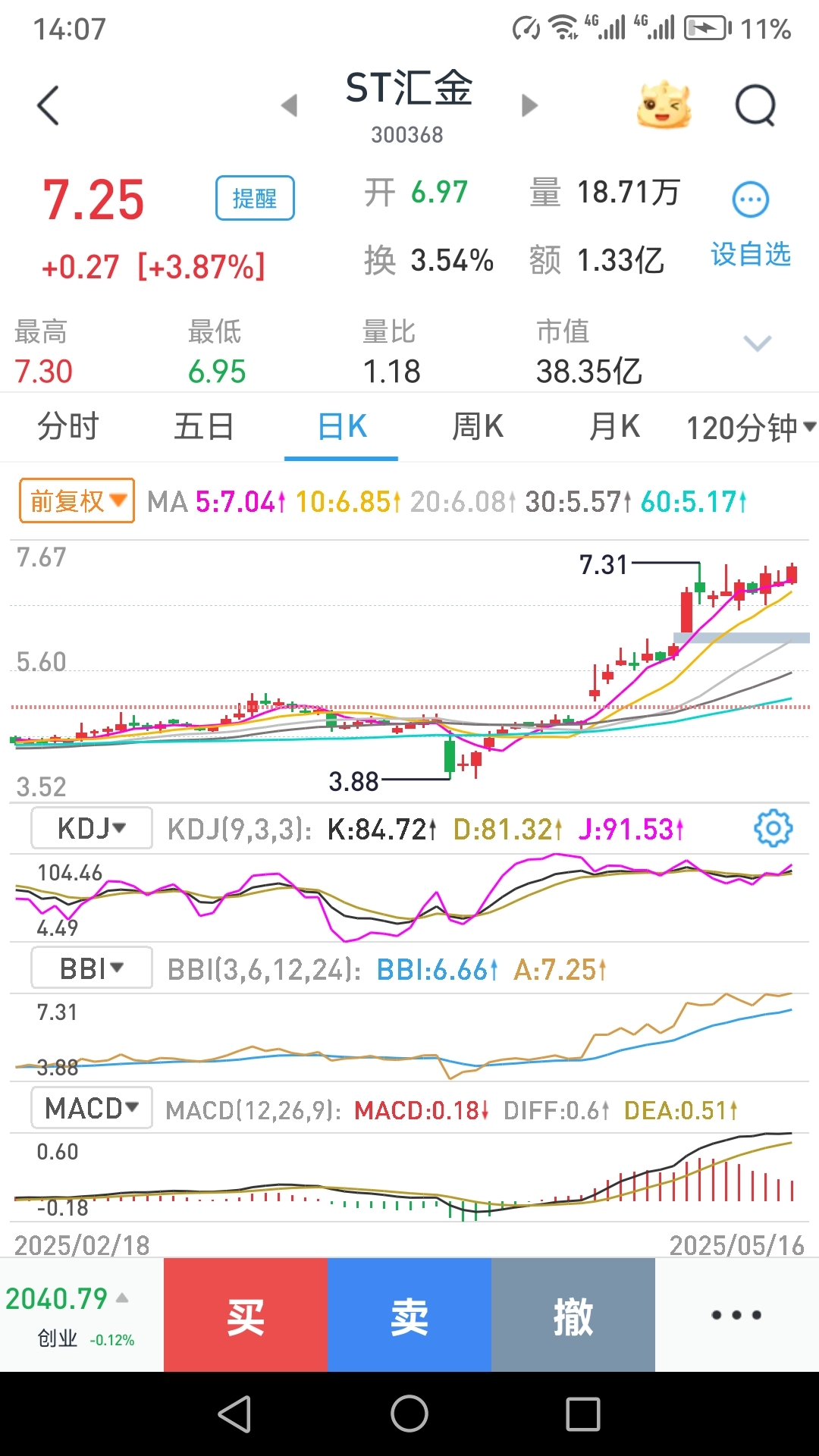Tap current price 7.25
This screenshot has height=1456, width=819.
coord(93,200)
